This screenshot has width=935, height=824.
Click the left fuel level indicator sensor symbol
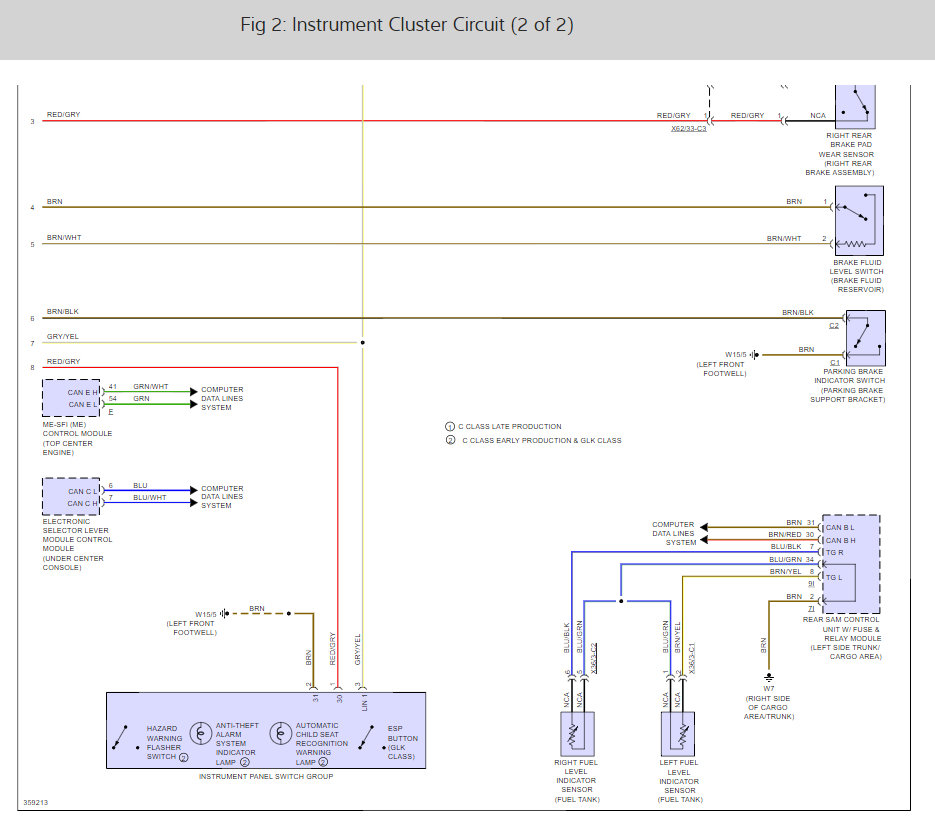[678, 734]
